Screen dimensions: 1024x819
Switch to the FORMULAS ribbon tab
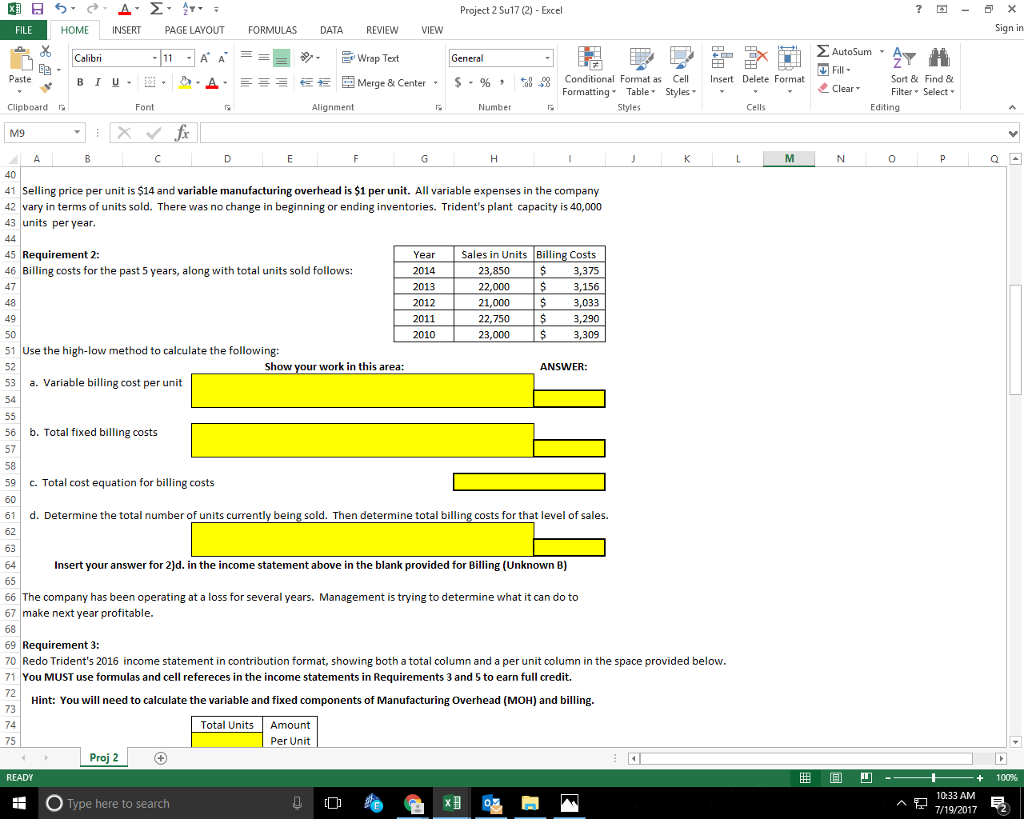272,30
